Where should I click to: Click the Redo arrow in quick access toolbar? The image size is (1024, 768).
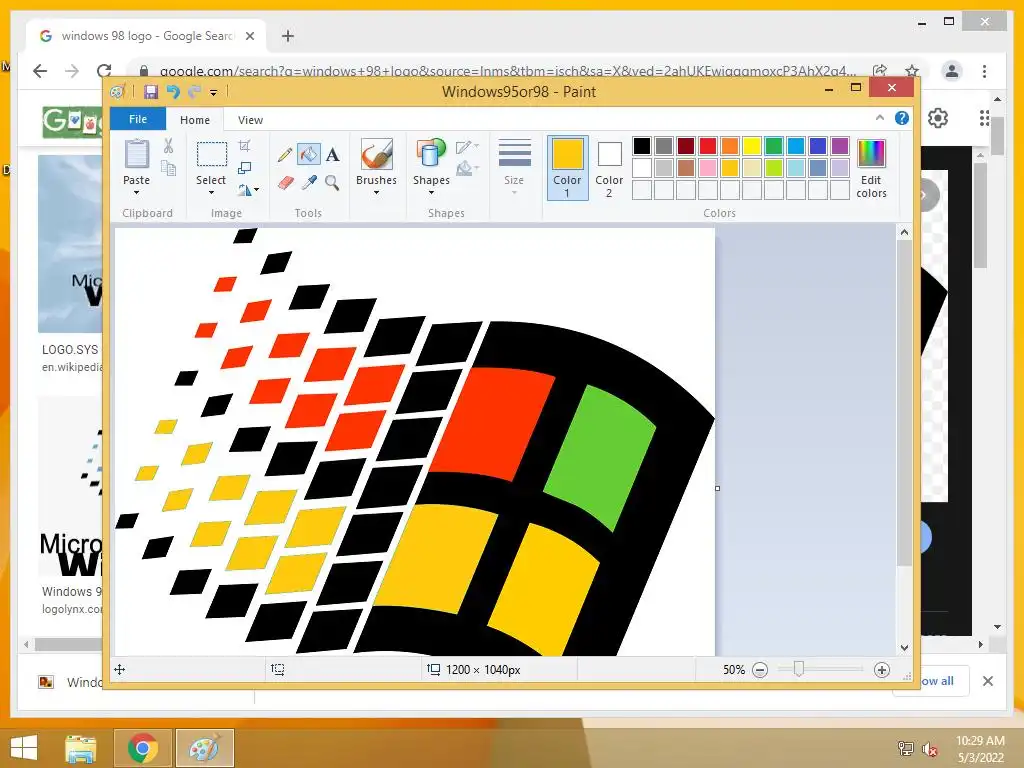[x=194, y=91]
